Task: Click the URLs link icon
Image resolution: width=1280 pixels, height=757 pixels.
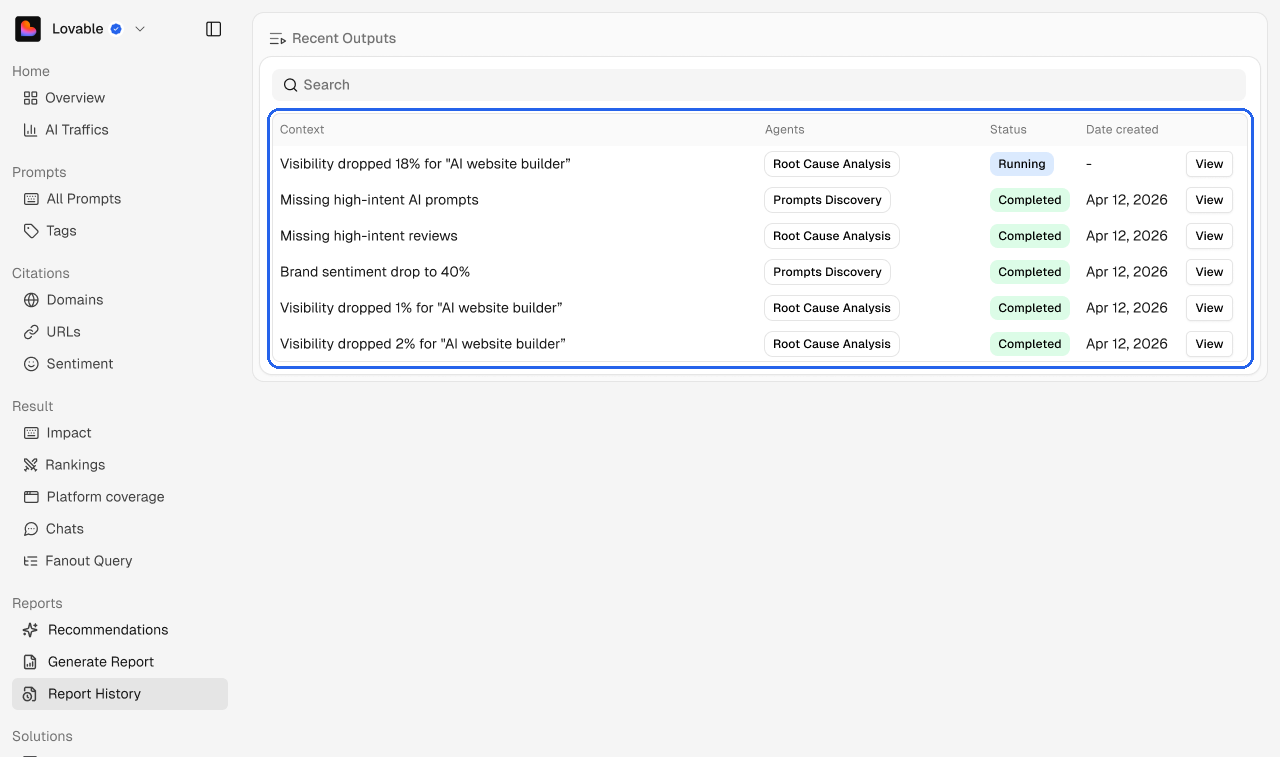Action: [x=31, y=332]
